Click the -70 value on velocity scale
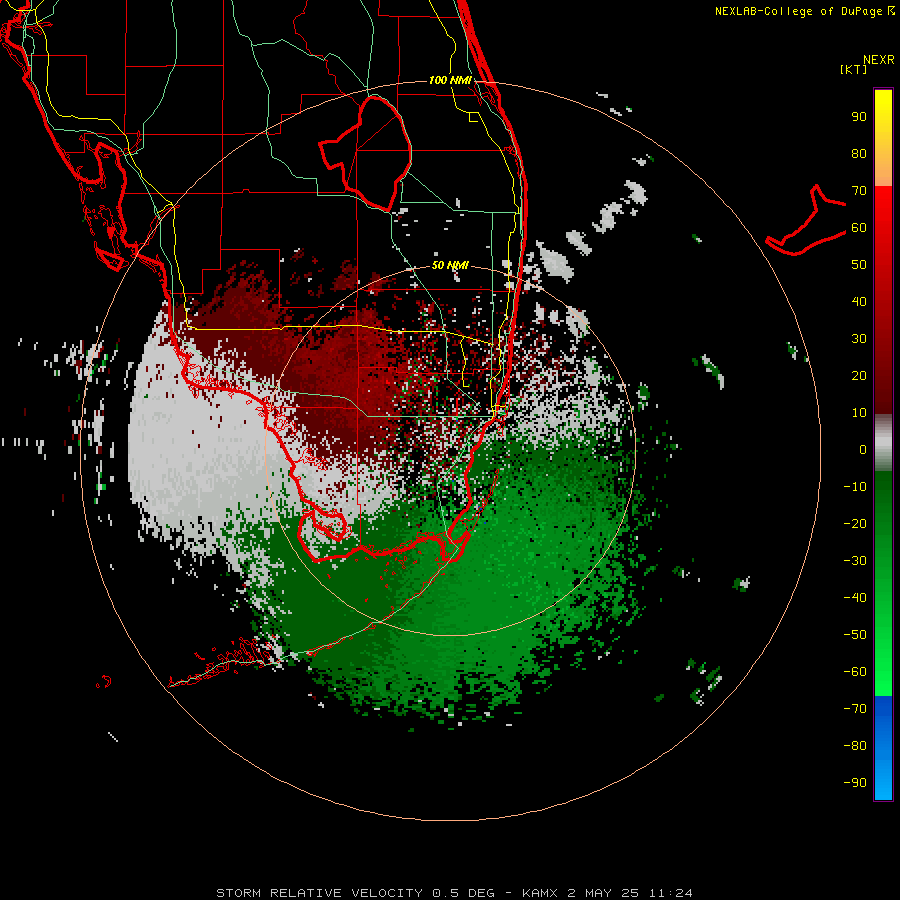Viewport: 900px width, 900px height. tap(855, 709)
